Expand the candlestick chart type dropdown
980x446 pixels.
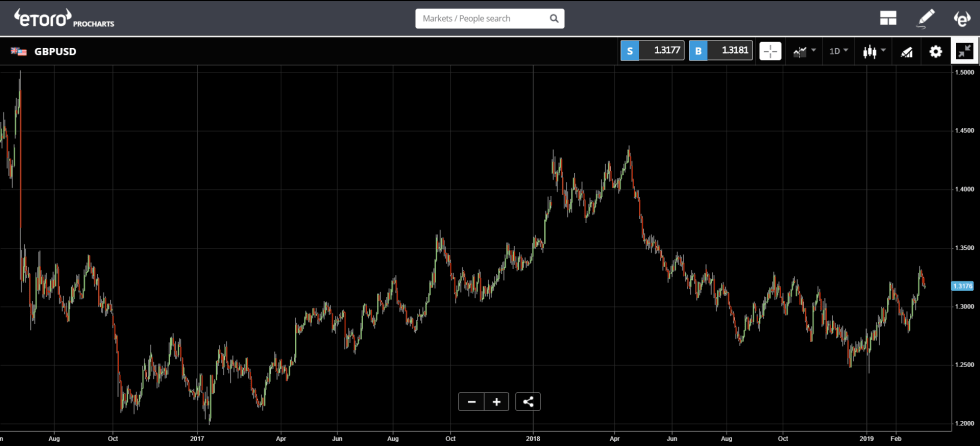874,51
